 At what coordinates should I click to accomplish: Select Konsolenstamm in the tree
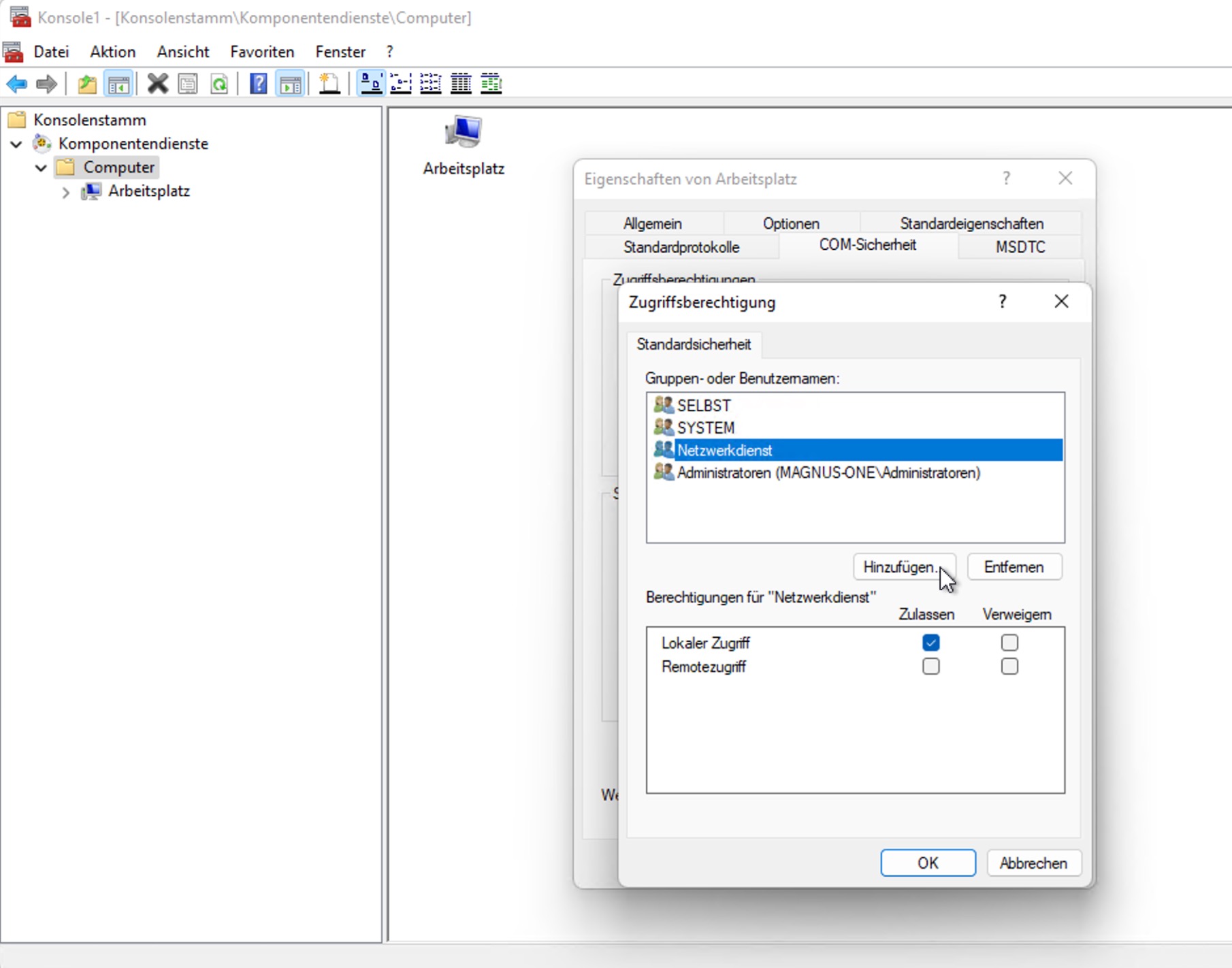(x=89, y=120)
